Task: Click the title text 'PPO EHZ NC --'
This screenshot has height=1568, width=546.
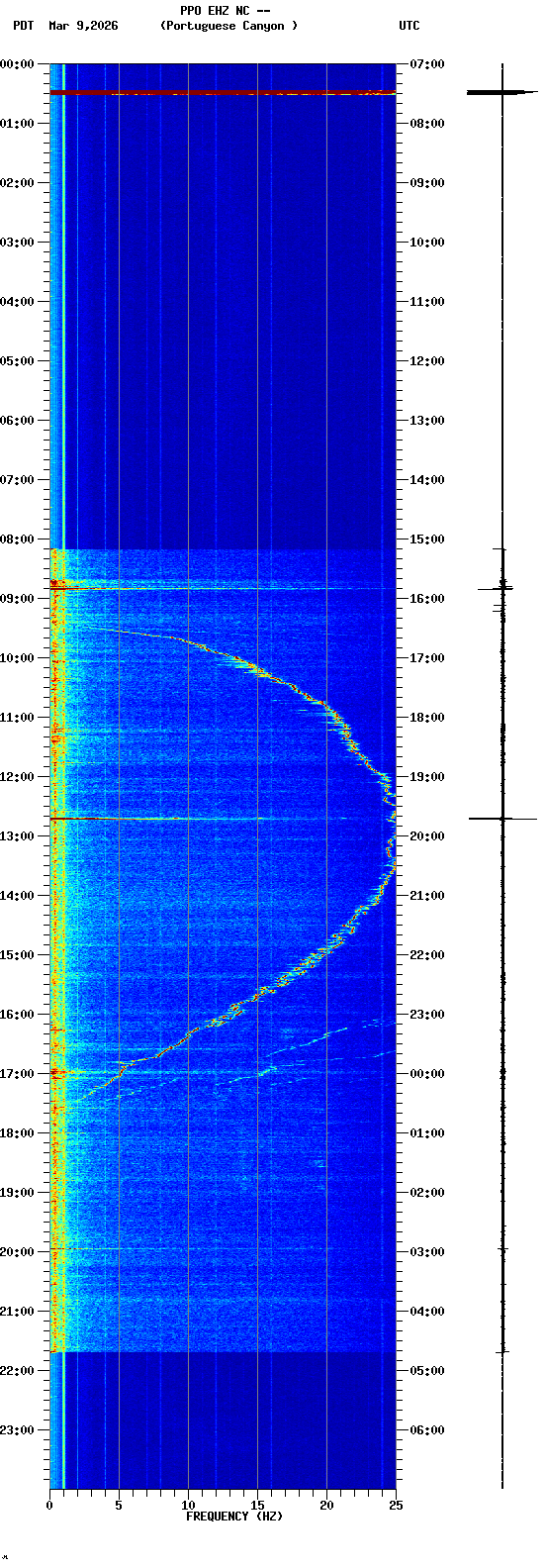Action: pos(225,11)
